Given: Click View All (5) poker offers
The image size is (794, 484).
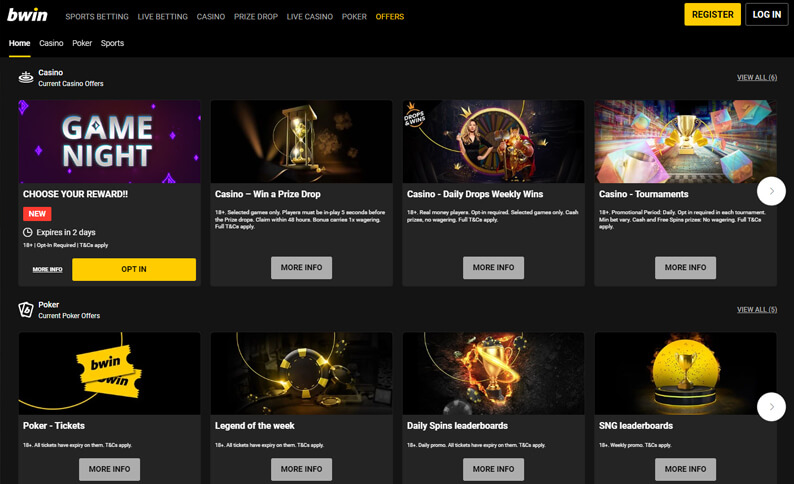Looking at the screenshot, I should [757, 309].
